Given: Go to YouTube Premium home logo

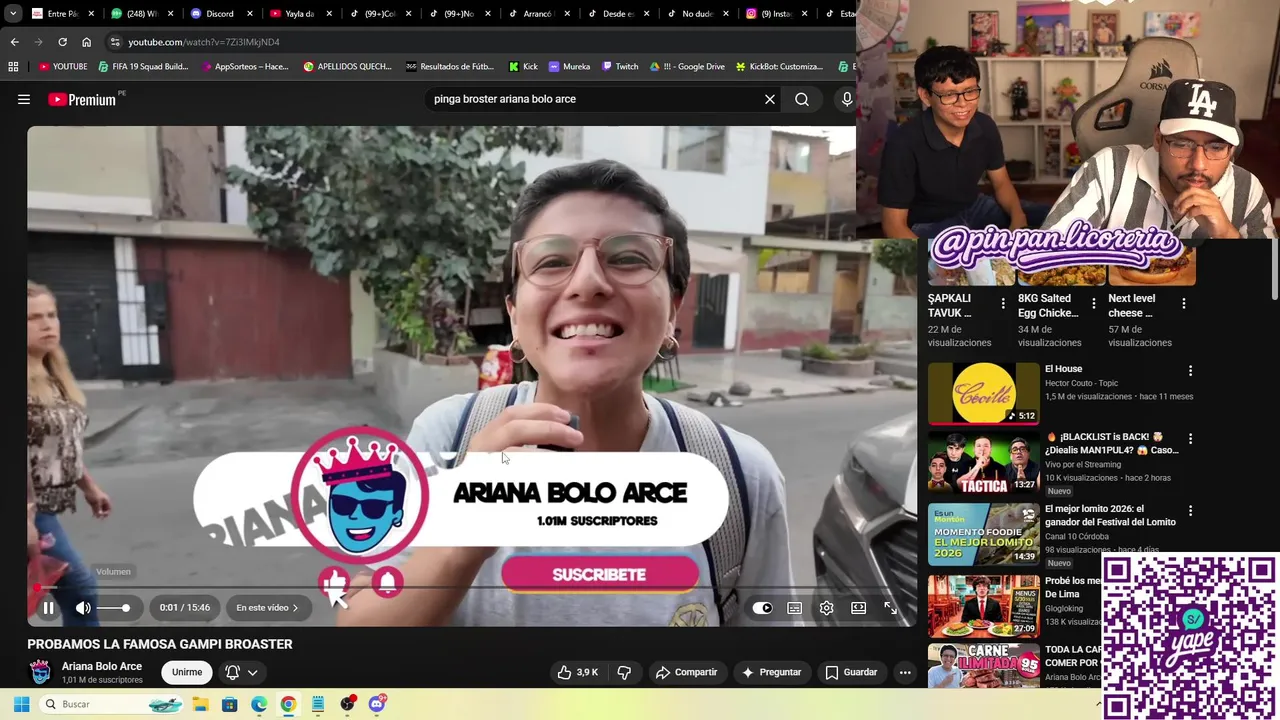Looking at the screenshot, I should coord(82,99).
